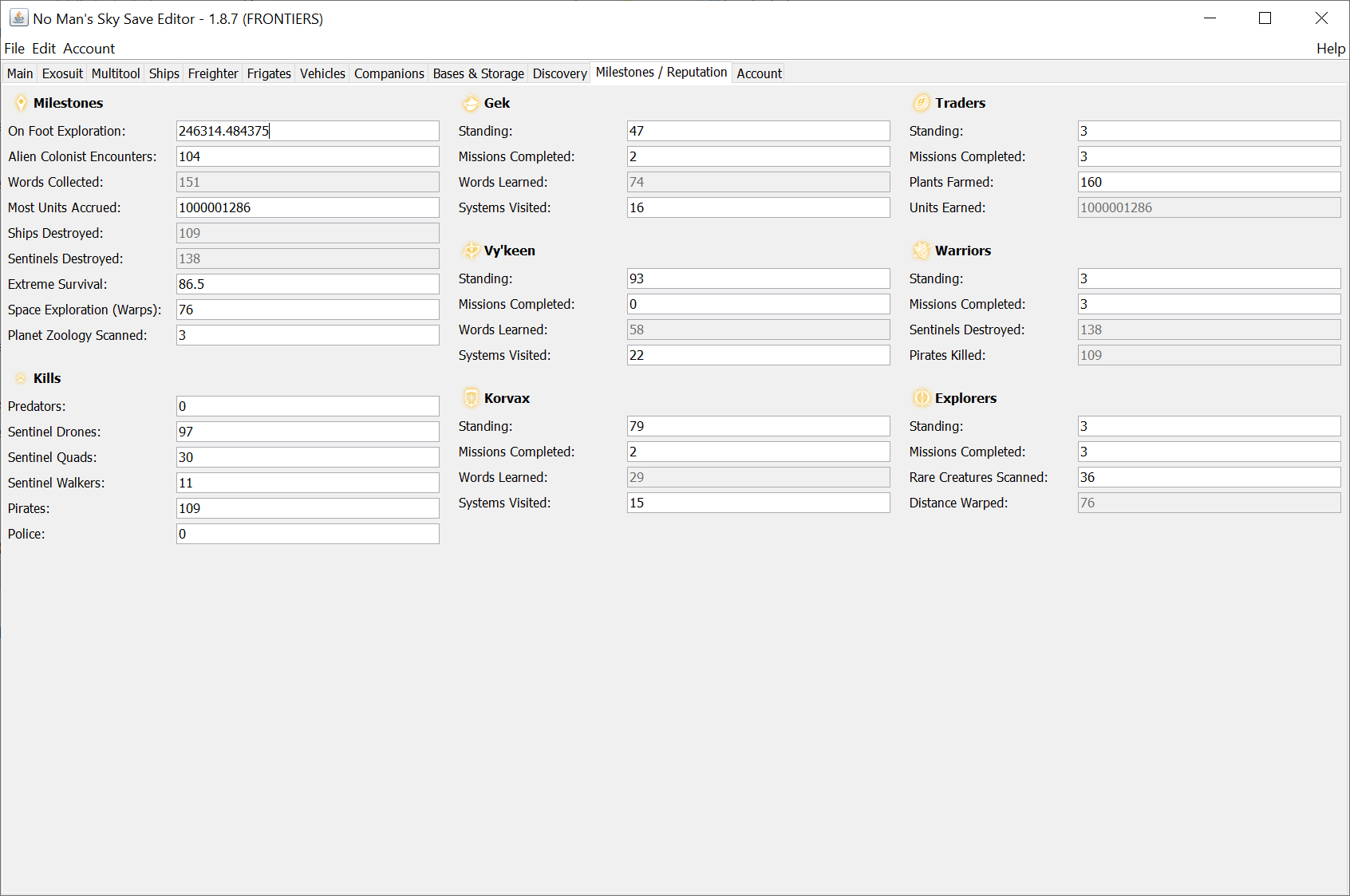
Task: Click the Korvax Systems Visited field
Action: (x=758, y=503)
